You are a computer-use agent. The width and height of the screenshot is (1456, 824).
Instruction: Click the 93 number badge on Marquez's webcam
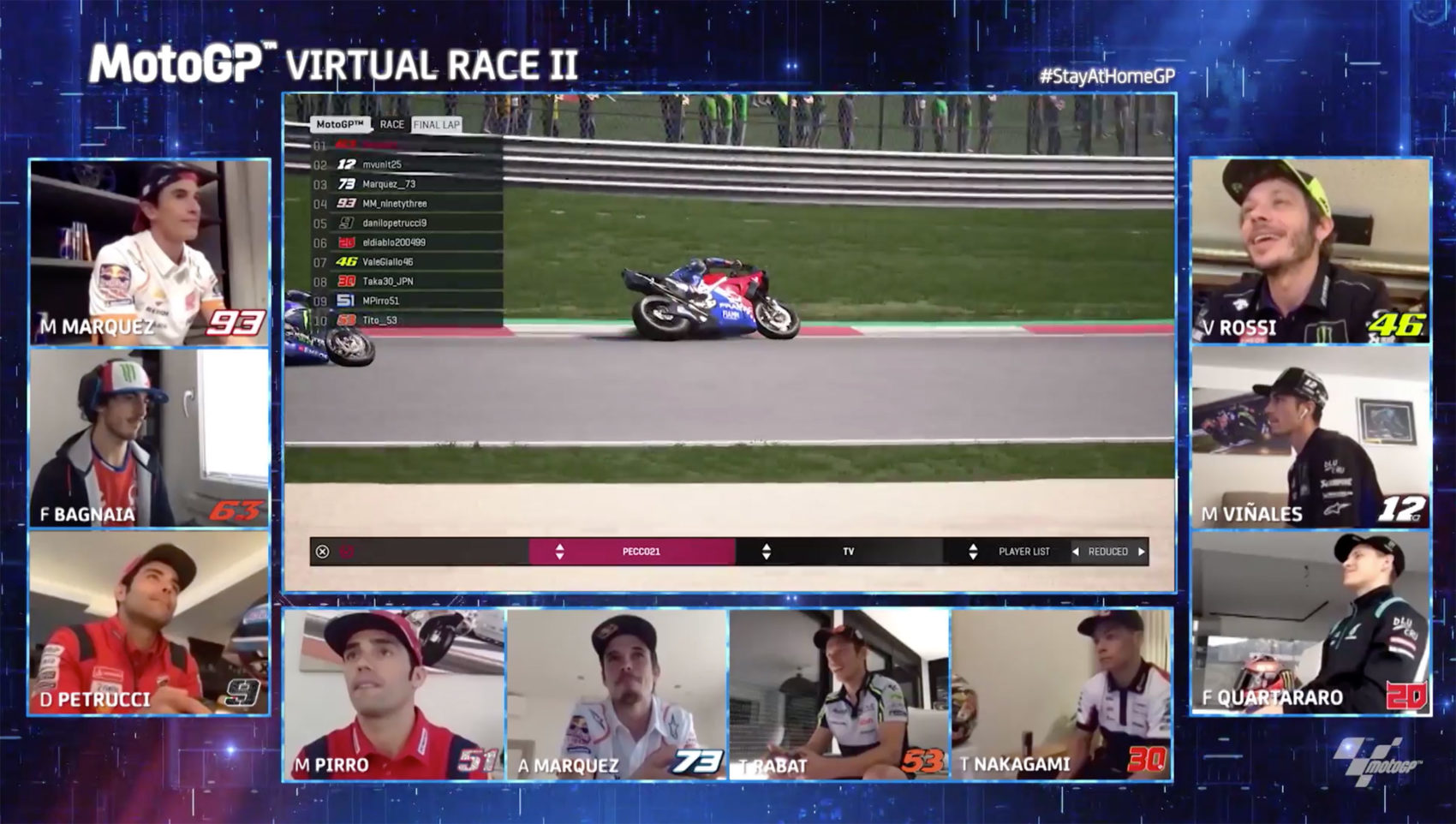[236, 323]
